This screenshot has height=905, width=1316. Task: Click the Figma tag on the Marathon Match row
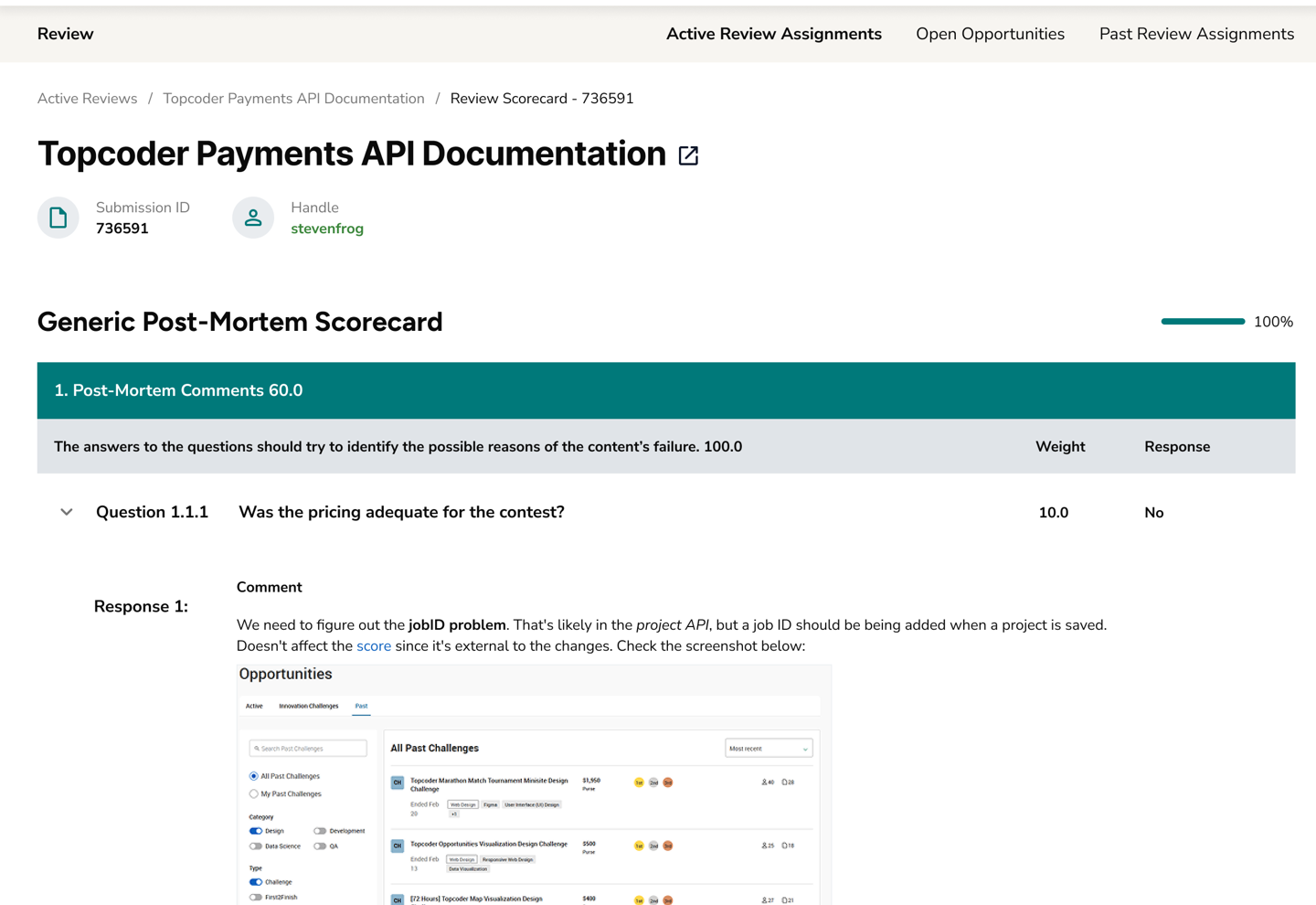click(491, 804)
